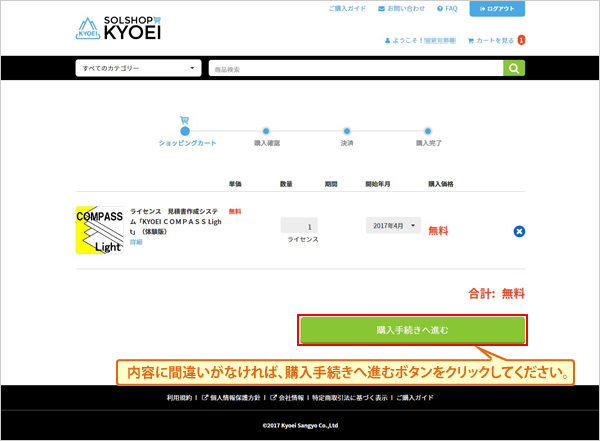Click the 合計: 無料 total text
Image resolution: width=600 pixels, height=441 pixels.
point(496,294)
